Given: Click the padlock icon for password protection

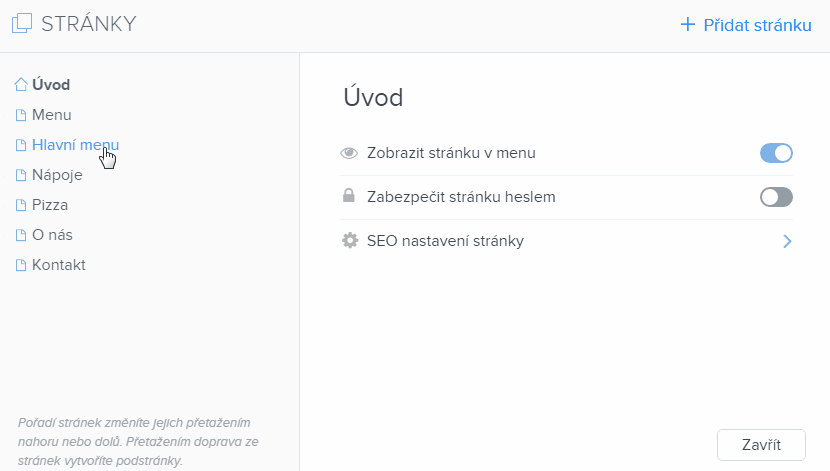Looking at the screenshot, I should pyautogui.click(x=349, y=197).
